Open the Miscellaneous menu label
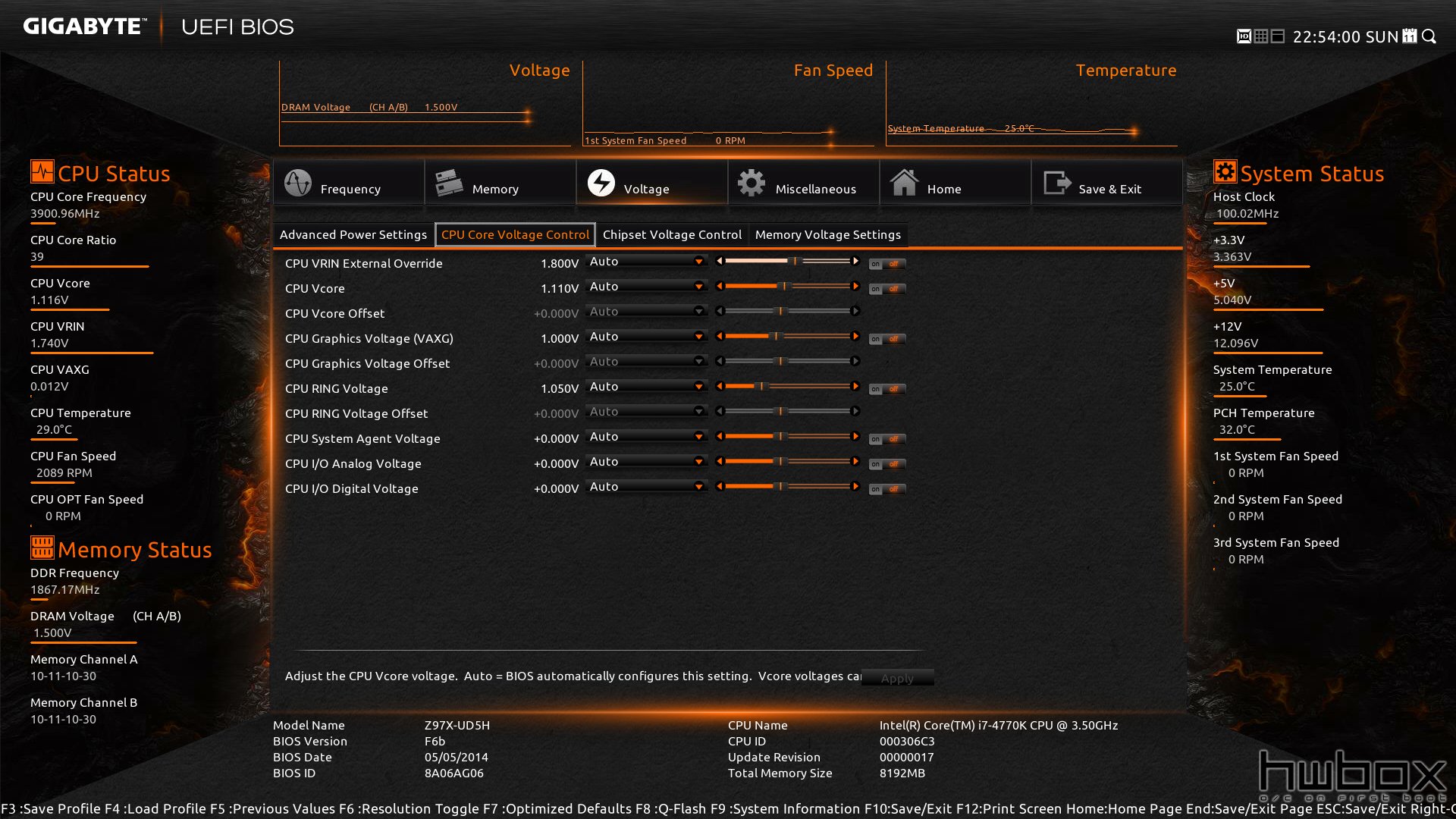 tap(816, 189)
